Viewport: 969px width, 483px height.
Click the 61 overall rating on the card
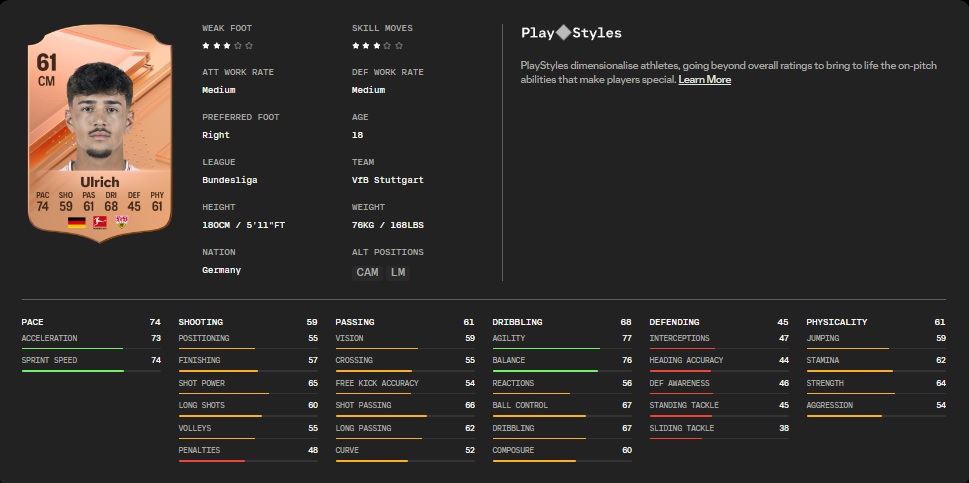pyautogui.click(x=46, y=62)
